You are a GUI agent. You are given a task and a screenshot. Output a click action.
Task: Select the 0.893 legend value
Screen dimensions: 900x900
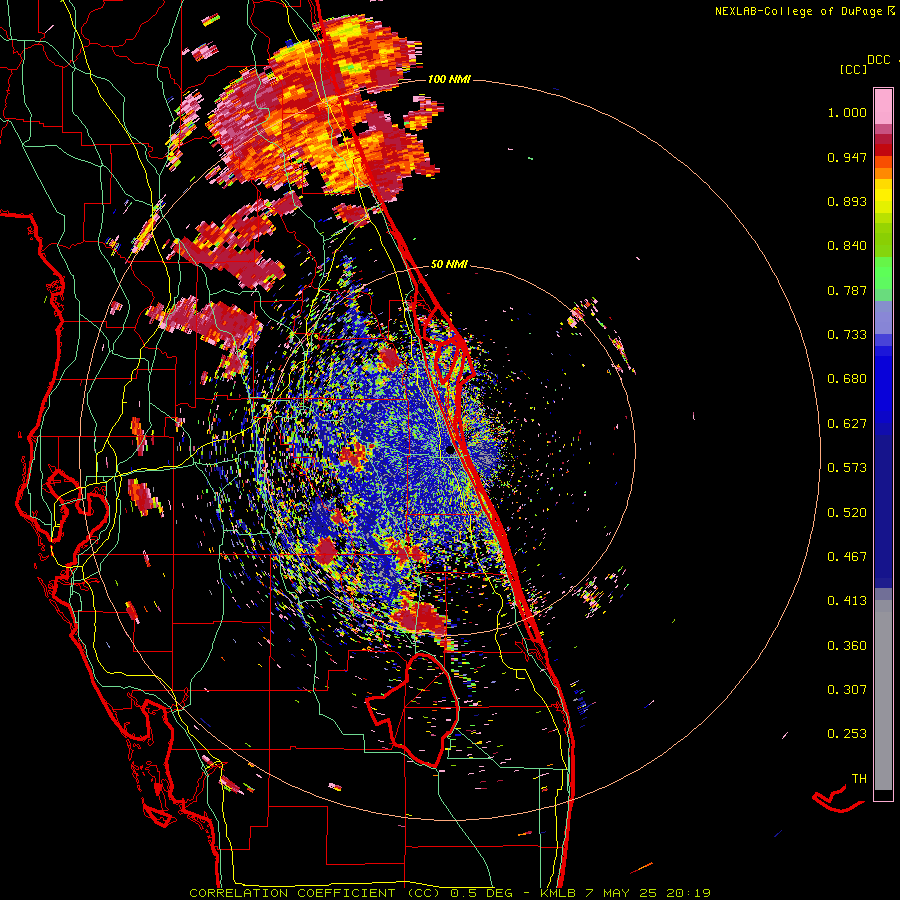(847, 201)
